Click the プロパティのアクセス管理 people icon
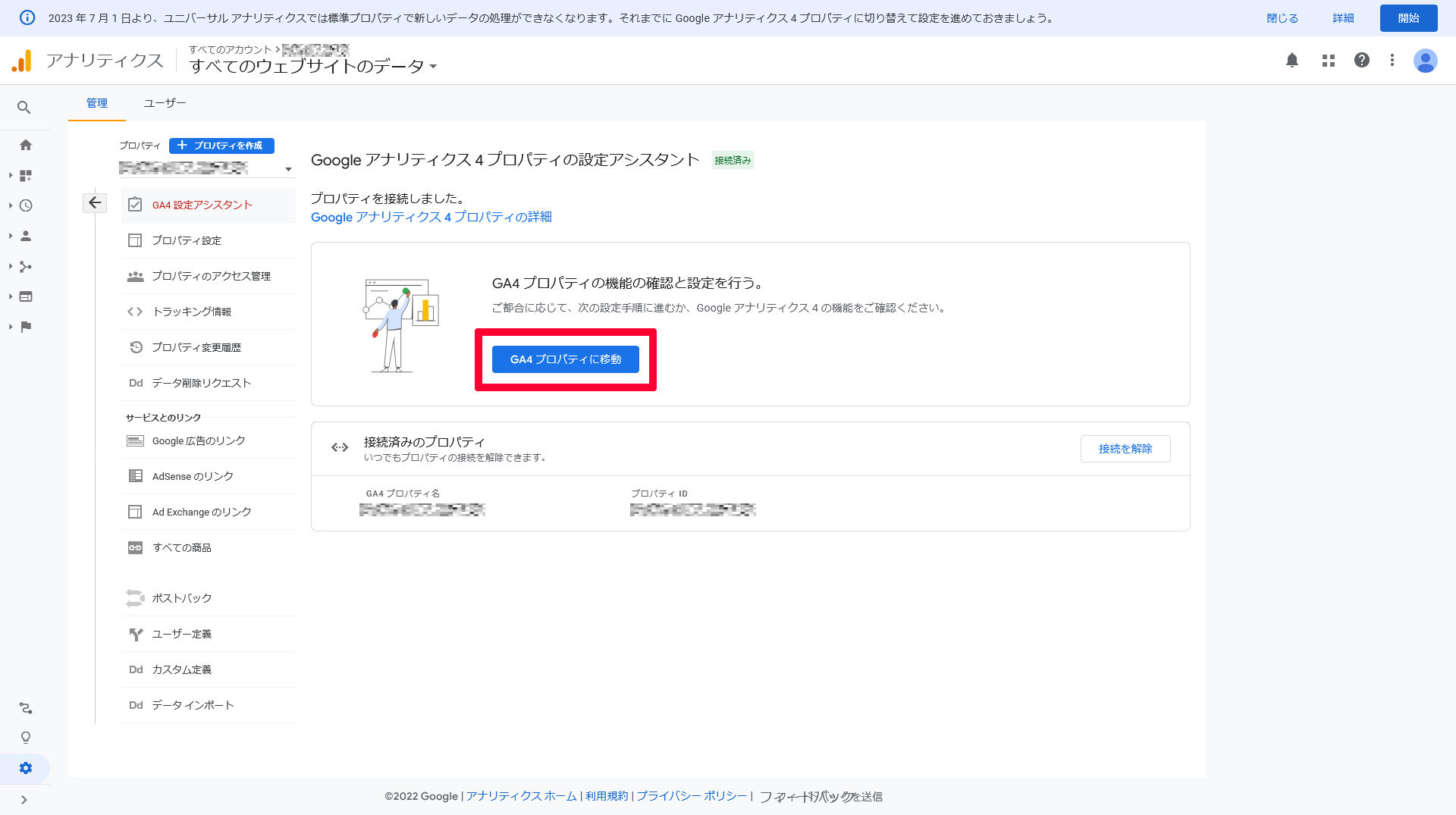This screenshot has width=1456, height=815. (x=135, y=276)
